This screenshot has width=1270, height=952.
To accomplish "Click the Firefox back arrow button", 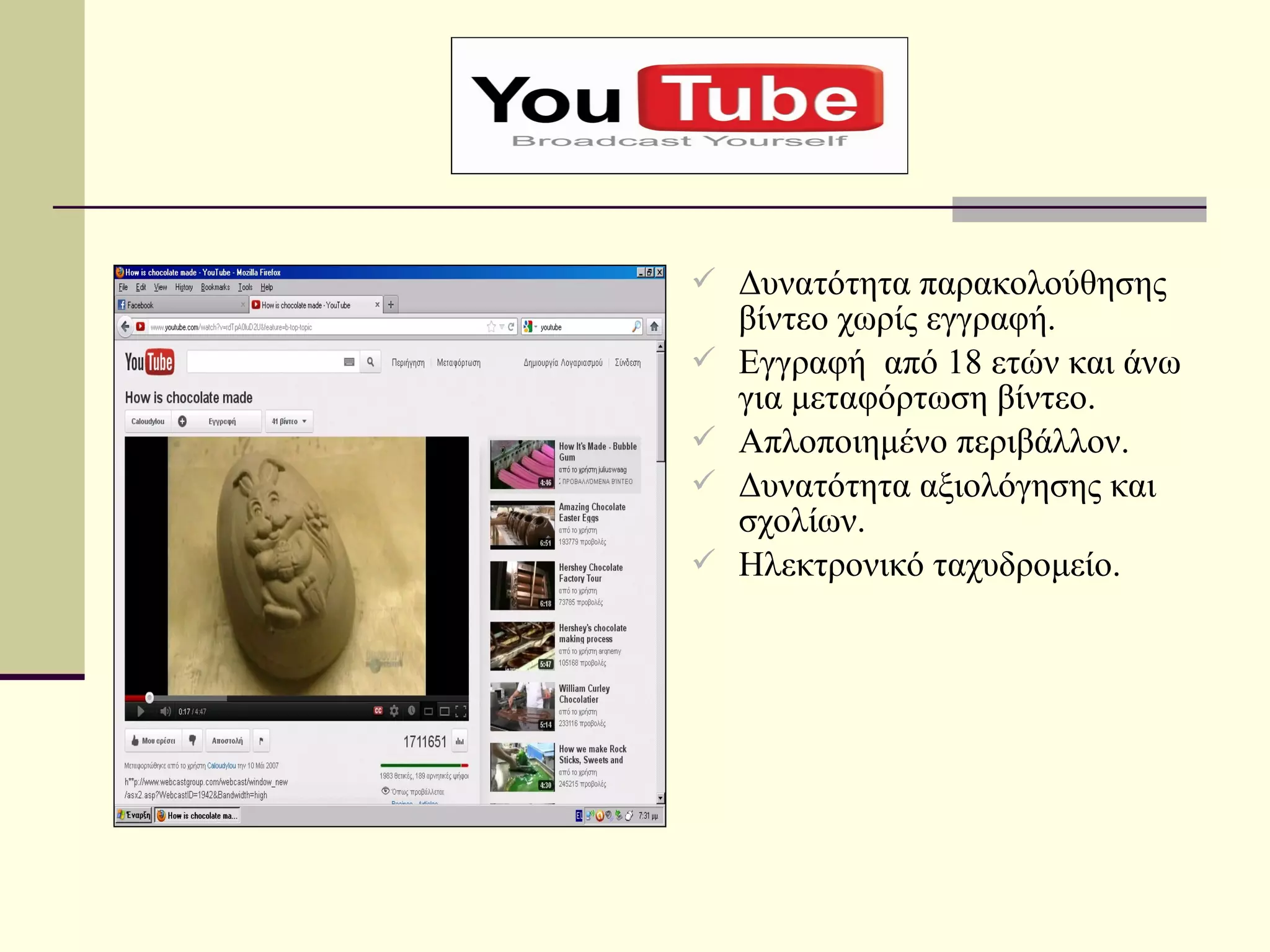I will (x=125, y=327).
